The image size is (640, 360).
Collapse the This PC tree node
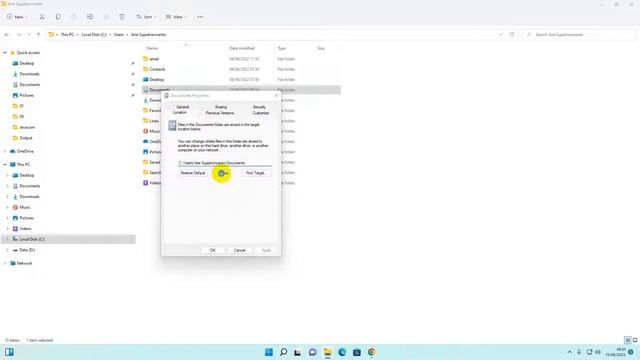pos(5,164)
